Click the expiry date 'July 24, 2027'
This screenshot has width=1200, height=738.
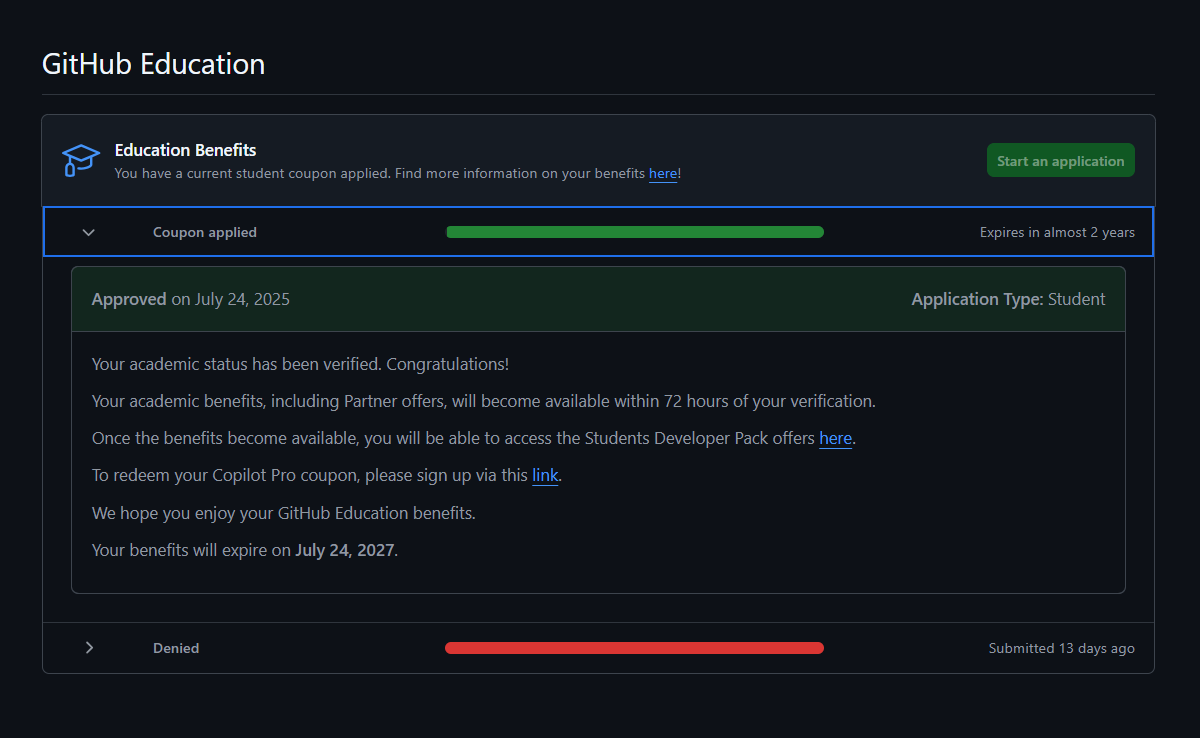[x=345, y=550]
